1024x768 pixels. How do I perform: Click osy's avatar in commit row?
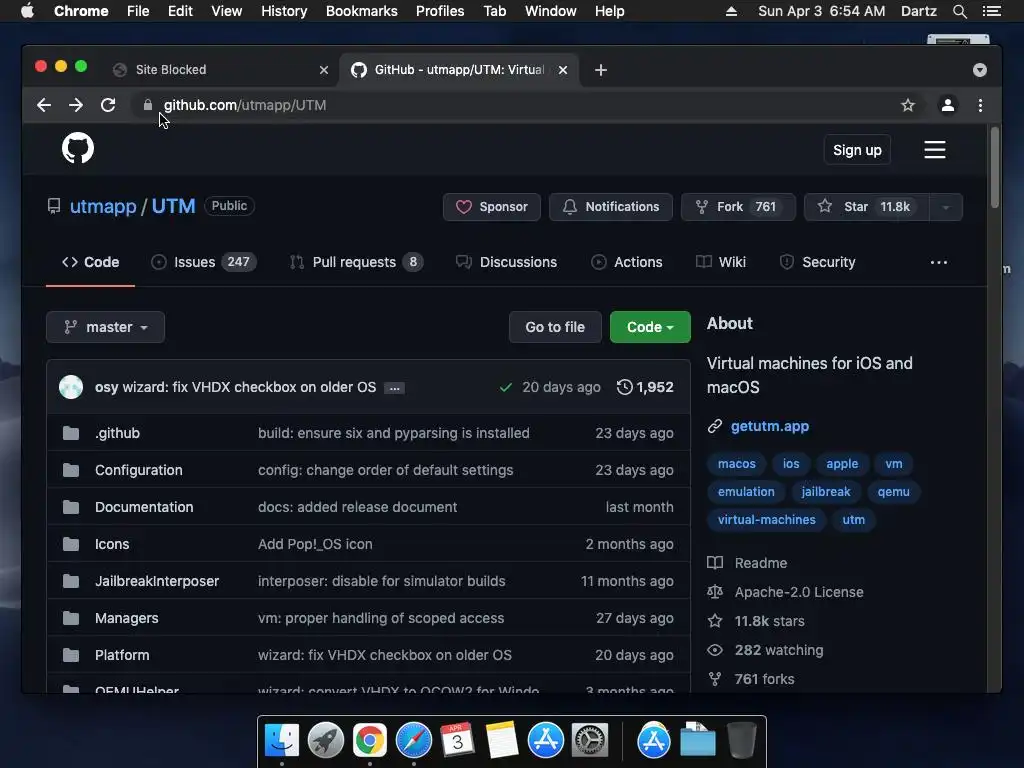[x=71, y=387]
